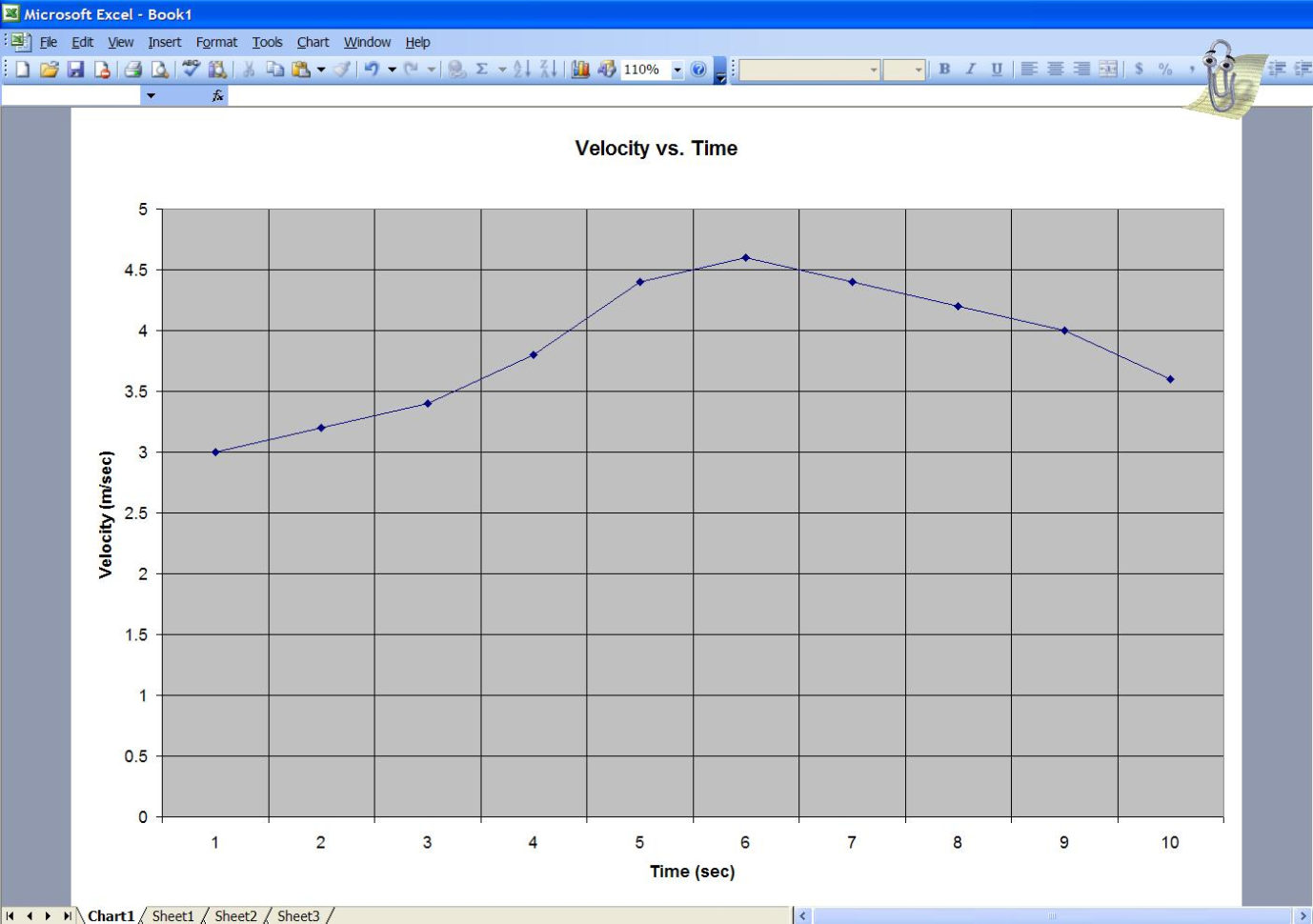Switch to the Sheet1 tab
Screen dimensions: 1313x924
[x=172, y=915]
